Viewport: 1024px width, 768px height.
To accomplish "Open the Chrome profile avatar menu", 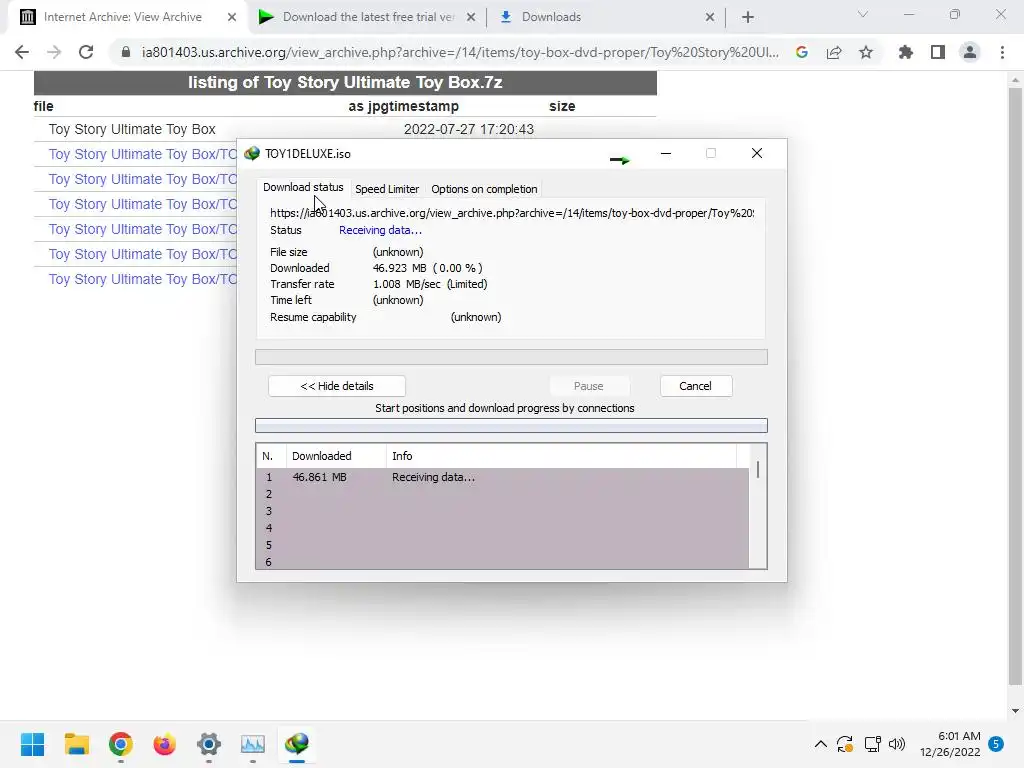I will click(x=970, y=52).
